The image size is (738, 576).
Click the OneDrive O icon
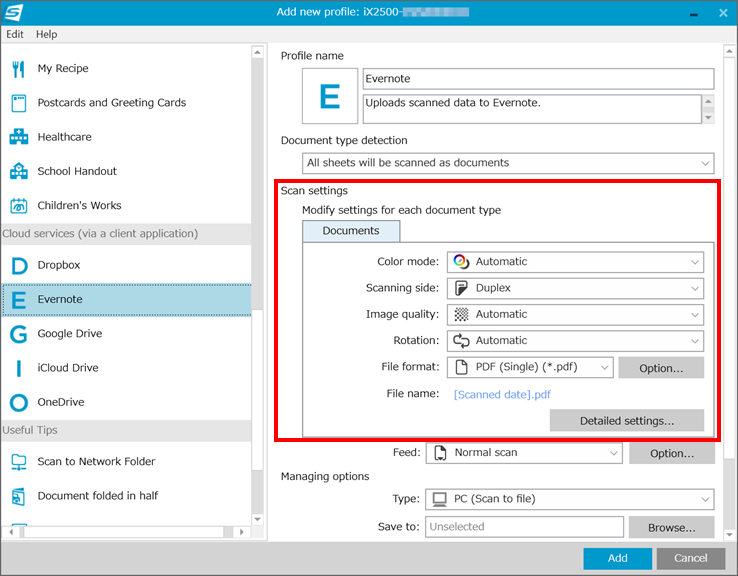pos(18,403)
